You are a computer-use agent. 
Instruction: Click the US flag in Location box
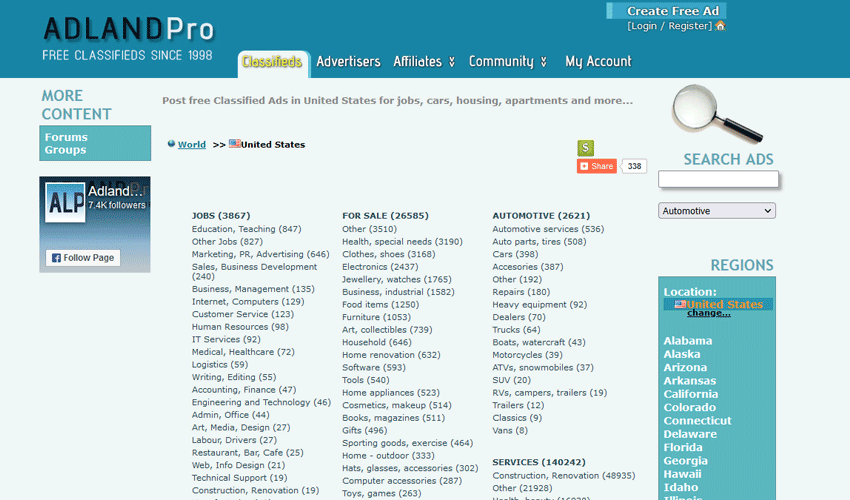pyautogui.click(x=680, y=304)
